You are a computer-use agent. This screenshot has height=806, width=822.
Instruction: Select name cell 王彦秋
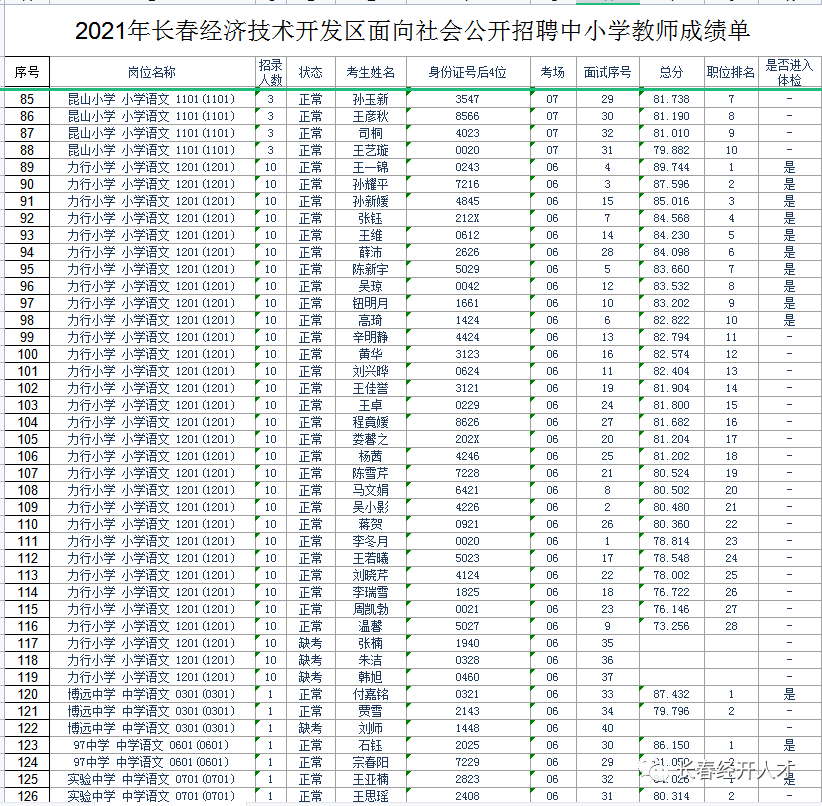[x=371, y=116]
